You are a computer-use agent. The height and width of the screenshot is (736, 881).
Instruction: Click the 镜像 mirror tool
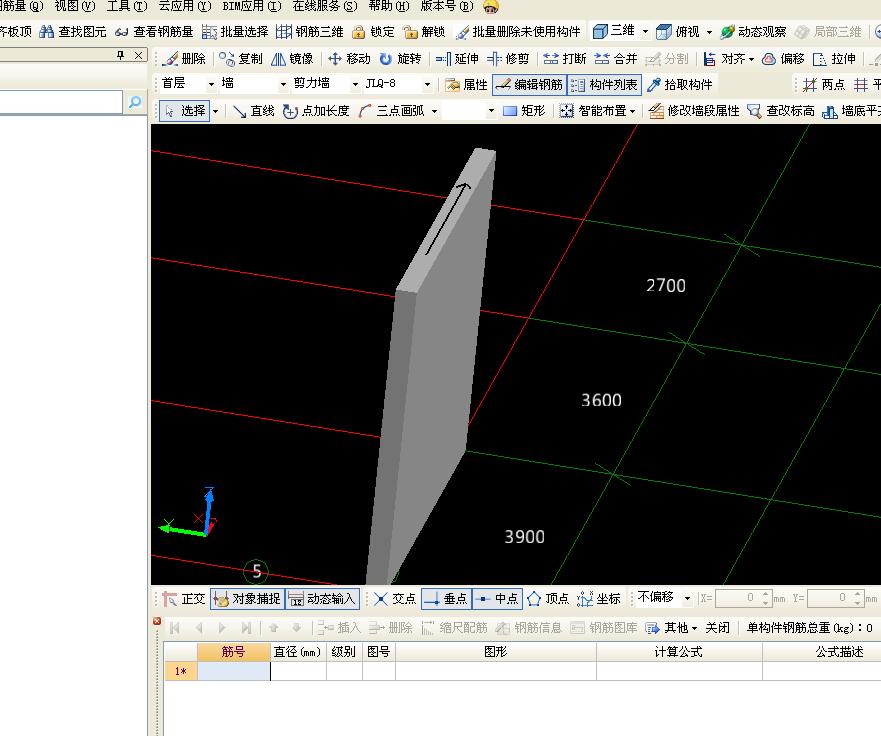click(x=294, y=58)
